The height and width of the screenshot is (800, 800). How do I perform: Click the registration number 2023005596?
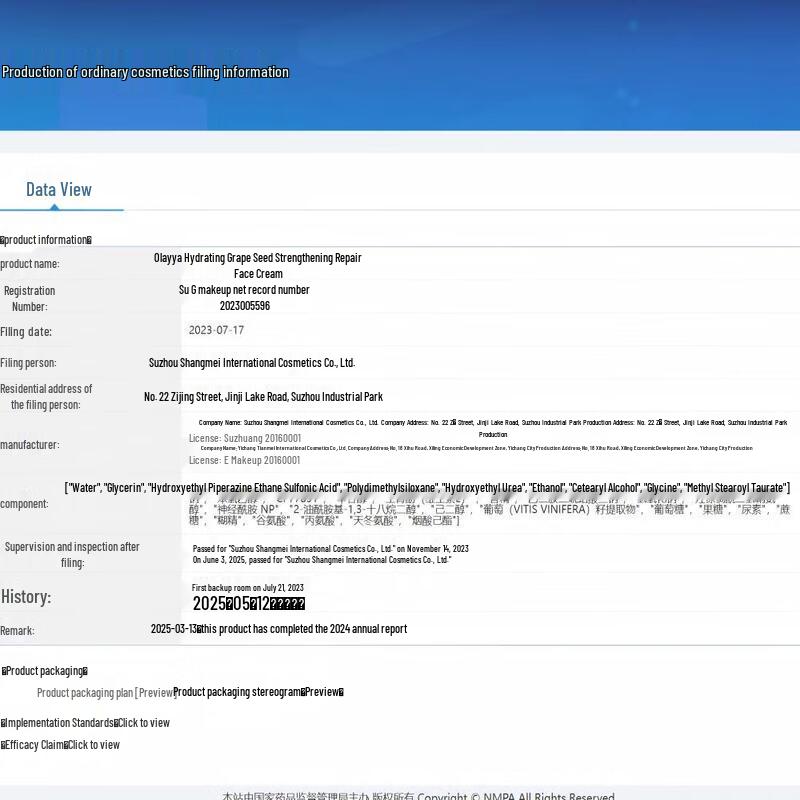(x=245, y=306)
